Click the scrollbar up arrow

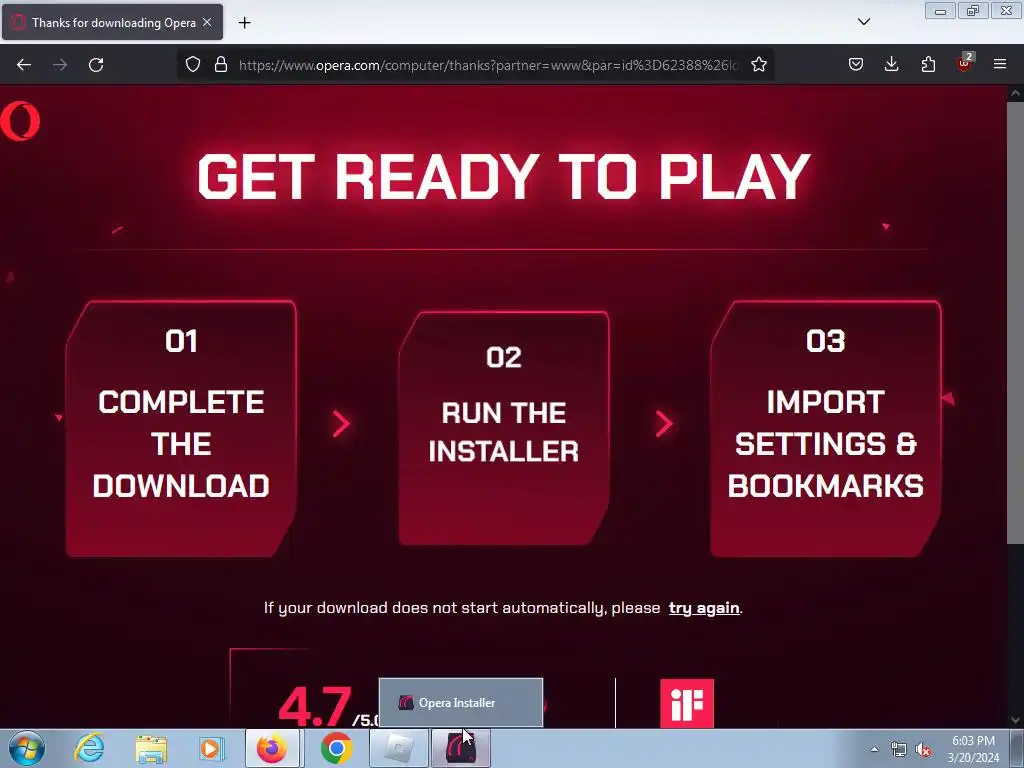pyautogui.click(x=1015, y=93)
